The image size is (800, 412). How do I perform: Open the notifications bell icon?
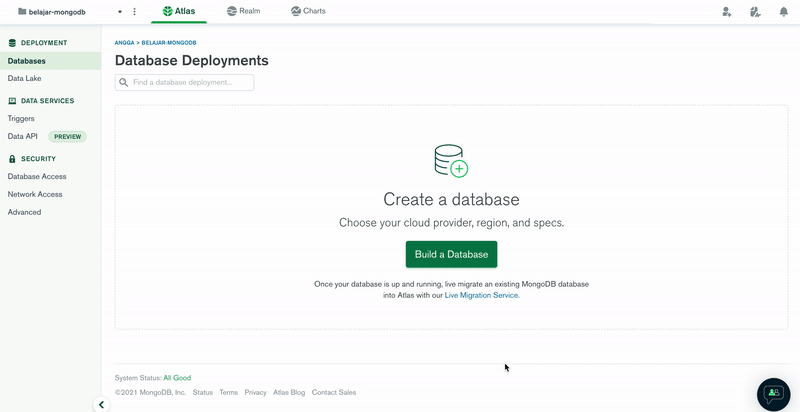(x=784, y=12)
